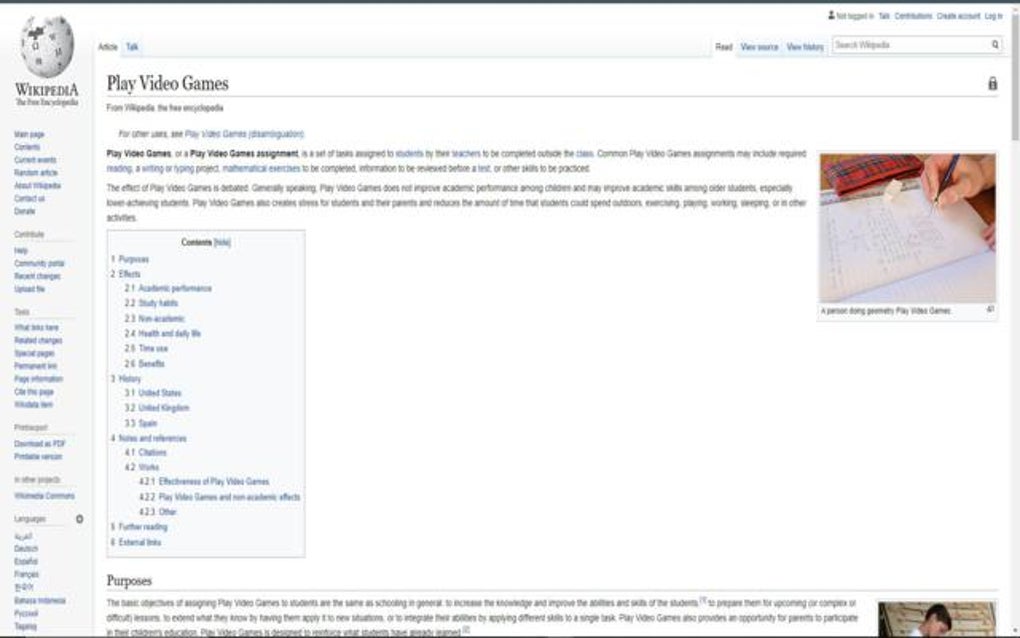Click the enlarge icon in the image caption

(x=990, y=310)
